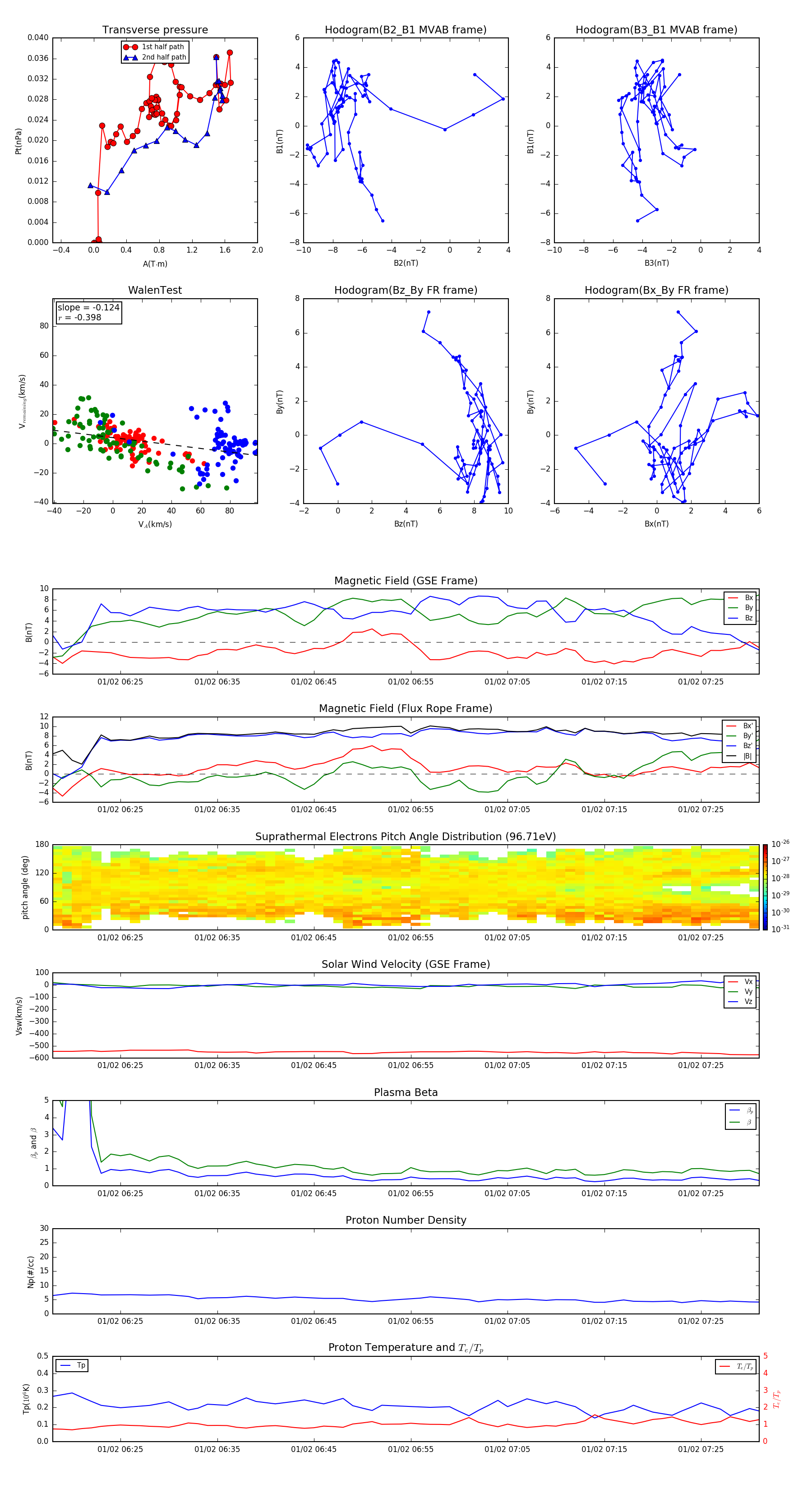Select the Bx entry in the GSE magnetic field legend

point(740,598)
